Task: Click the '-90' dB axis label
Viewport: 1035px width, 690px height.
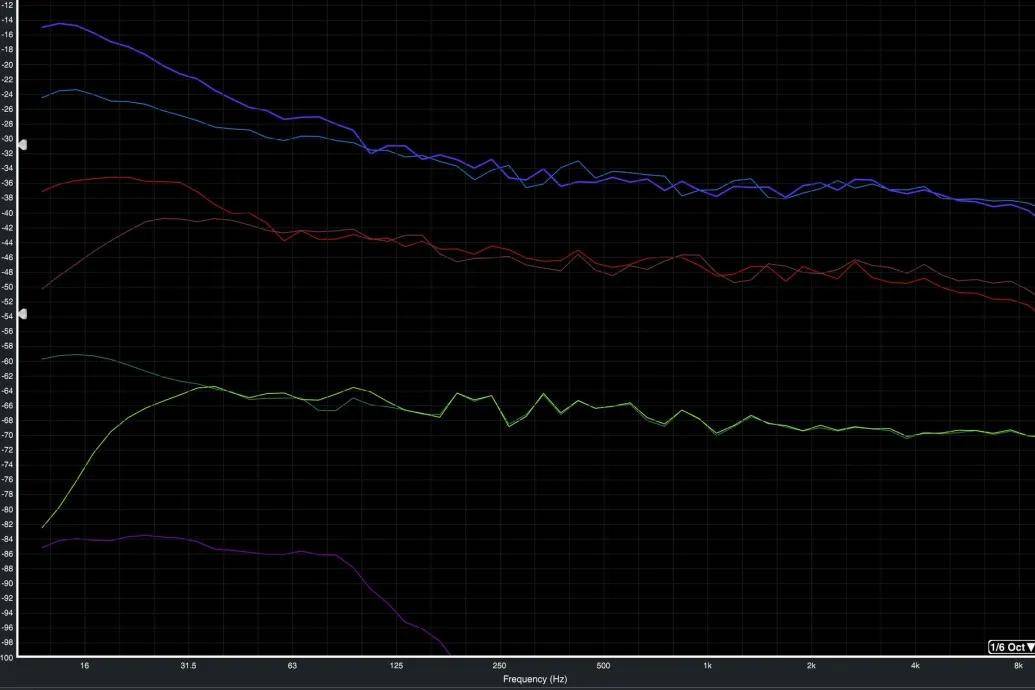Action: 8,584
